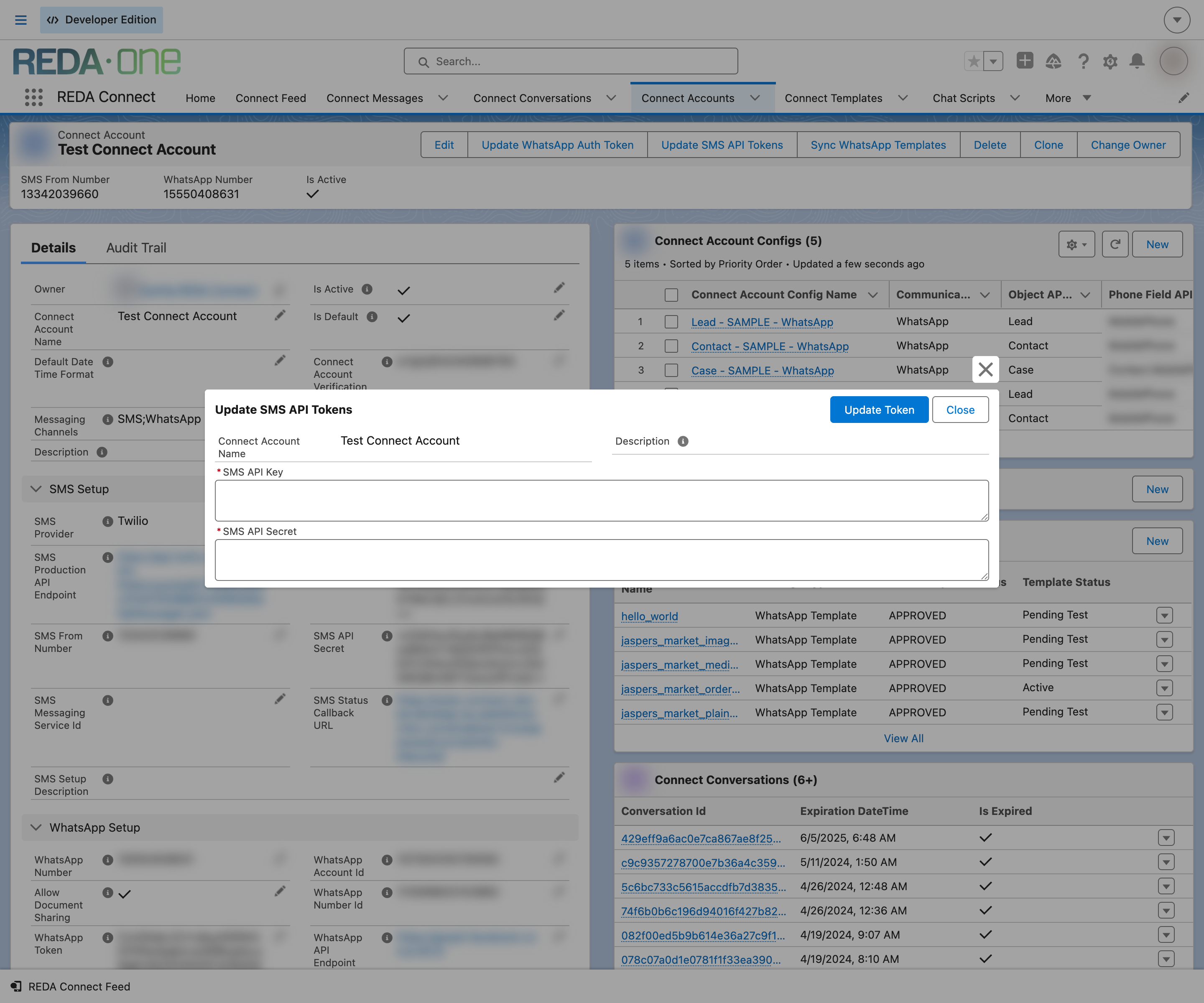Focus the SMS API Key text area
Screen dimensions: 1204x1003
(x=602, y=500)
